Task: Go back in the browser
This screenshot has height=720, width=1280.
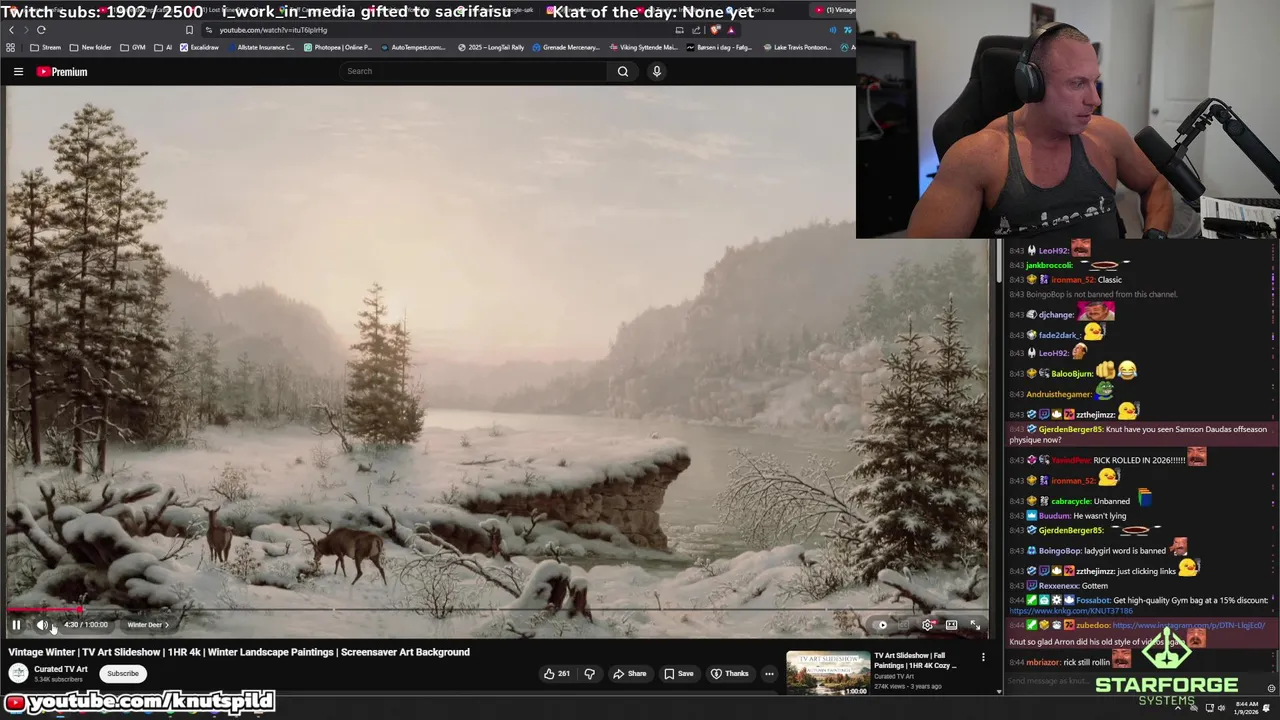Action: 12,30
